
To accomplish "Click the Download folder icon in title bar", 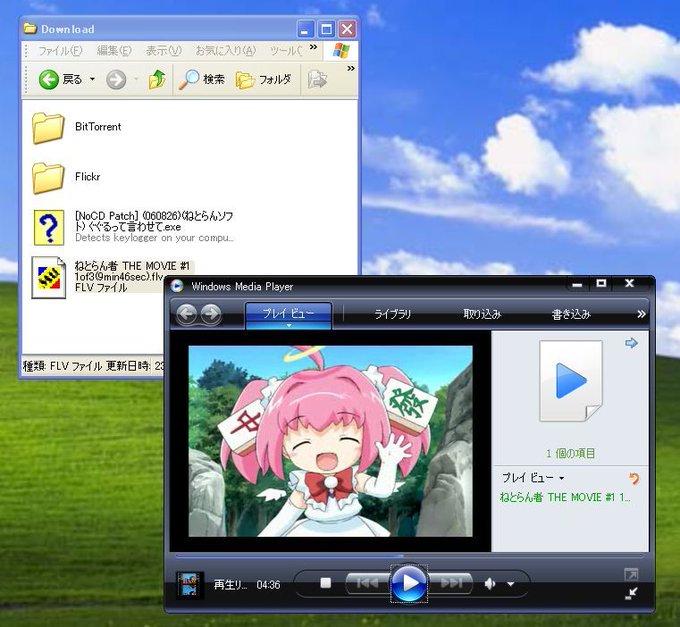I will pos(30,29).
